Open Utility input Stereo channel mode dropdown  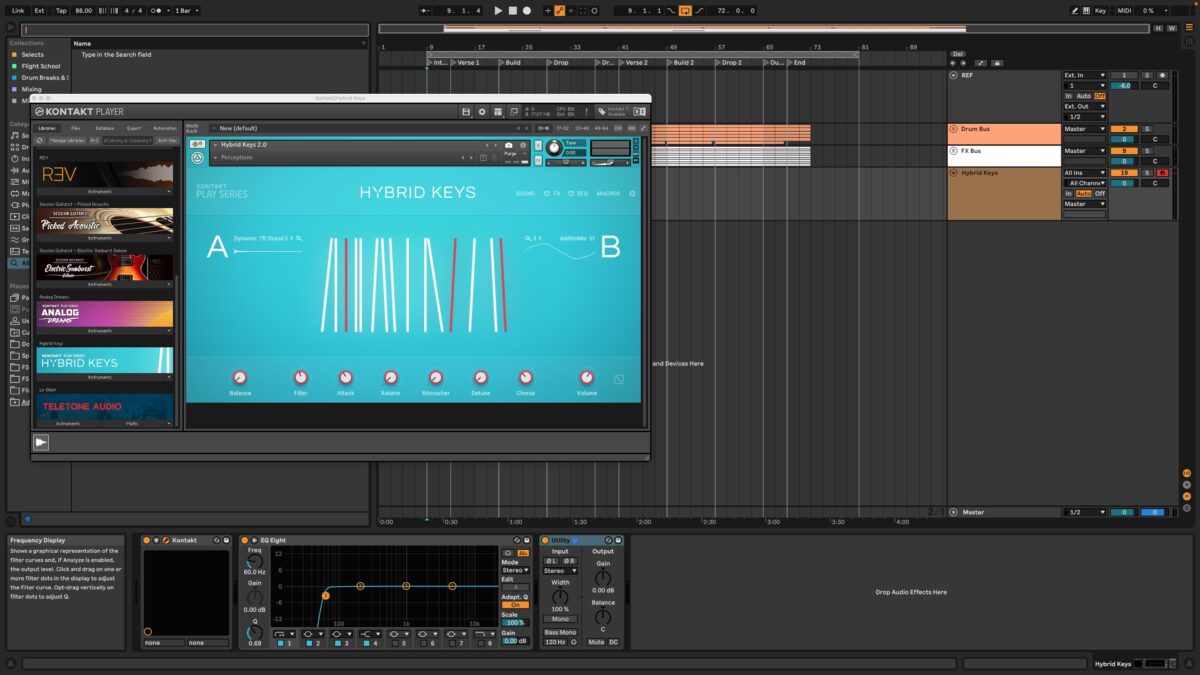coord(560,571)
